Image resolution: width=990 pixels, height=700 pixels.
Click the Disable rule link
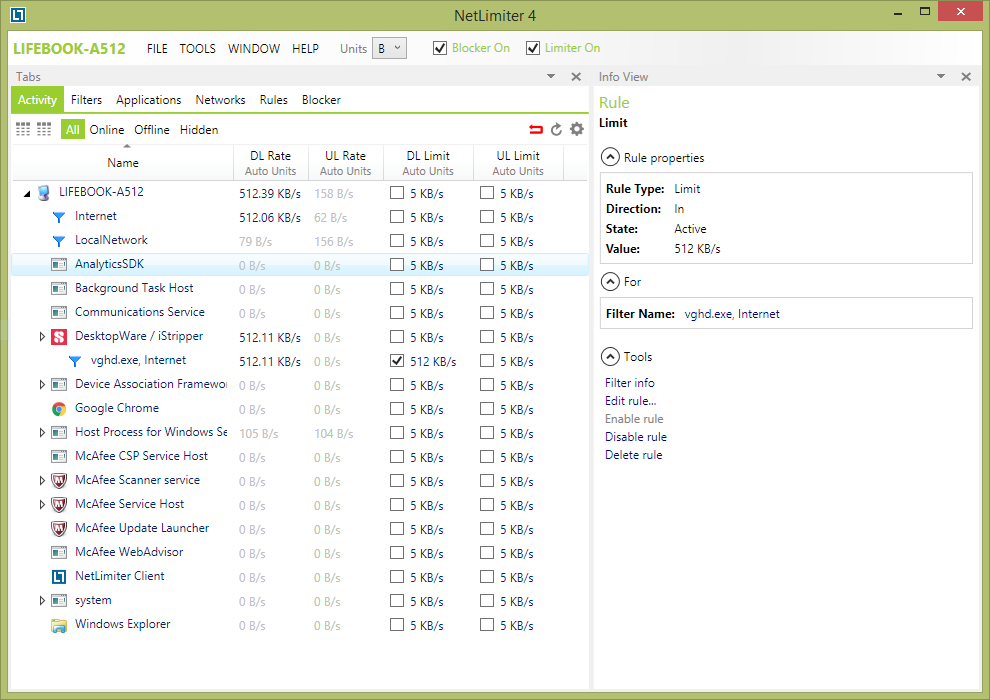[636, 437]
